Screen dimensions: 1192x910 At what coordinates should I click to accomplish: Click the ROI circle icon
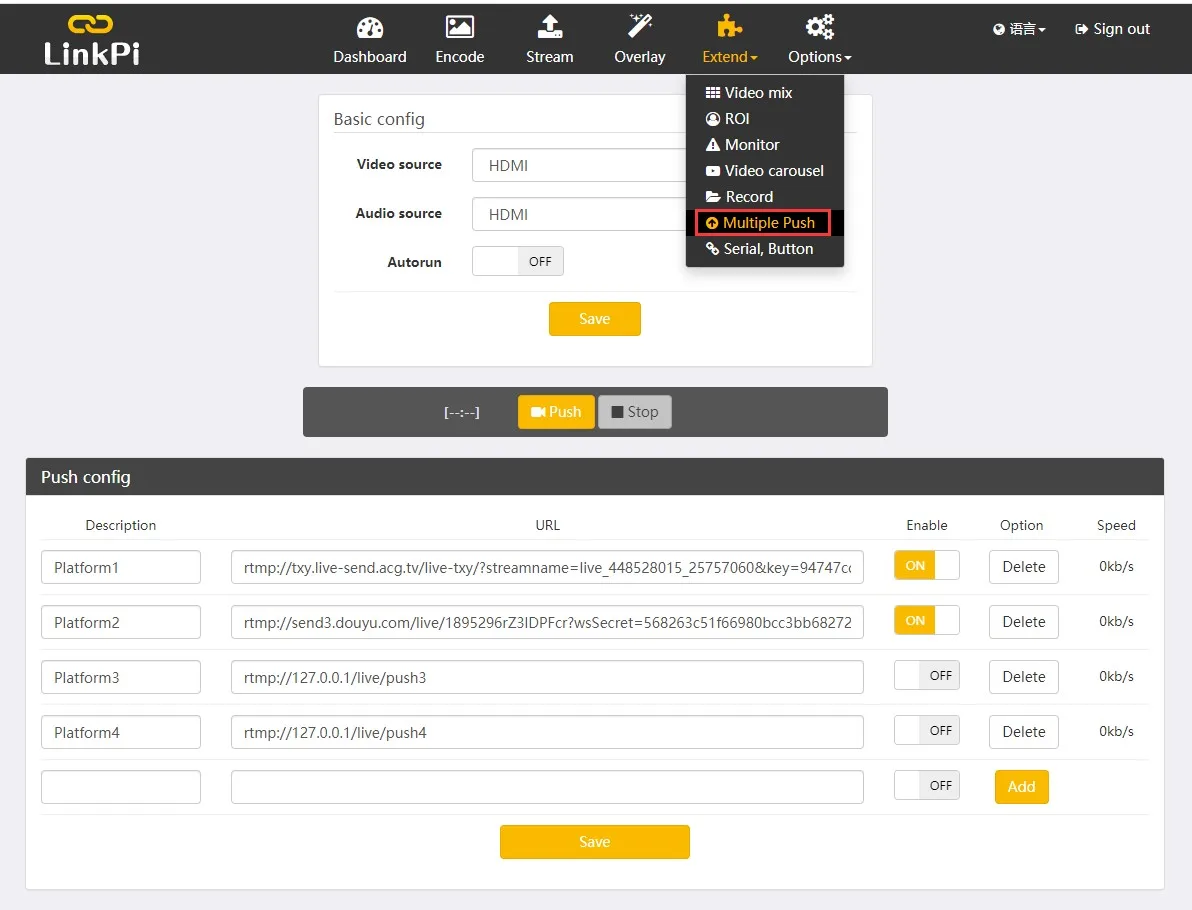712,119
